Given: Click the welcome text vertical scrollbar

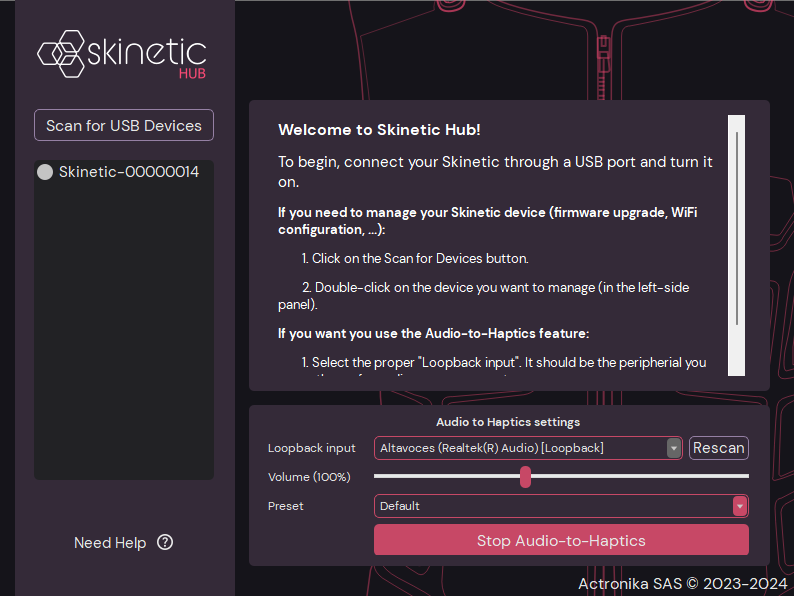Looking at the screenshot, I should (736, 246).
